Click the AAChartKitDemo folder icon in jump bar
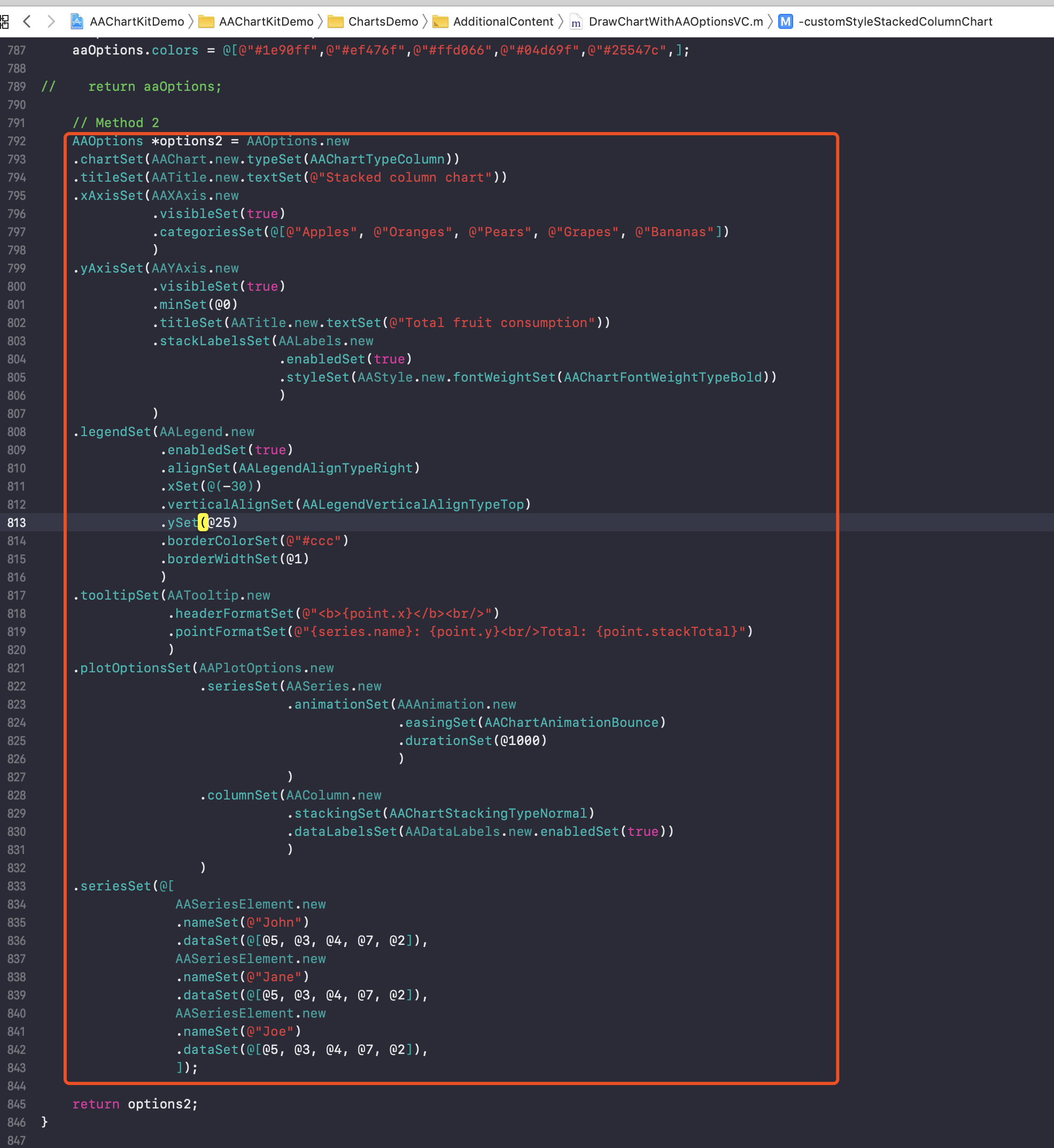Viewport: 1054px width, 1148px height. click(x=206, y=21)
